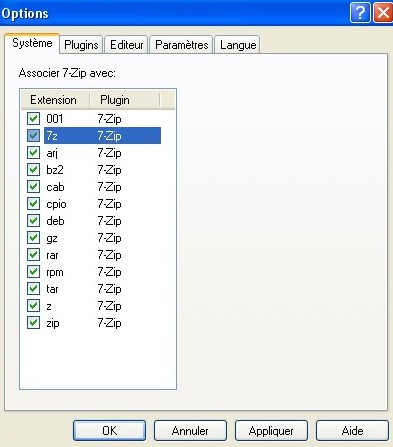
Task: Select the tar extension text
Action: 52,289
